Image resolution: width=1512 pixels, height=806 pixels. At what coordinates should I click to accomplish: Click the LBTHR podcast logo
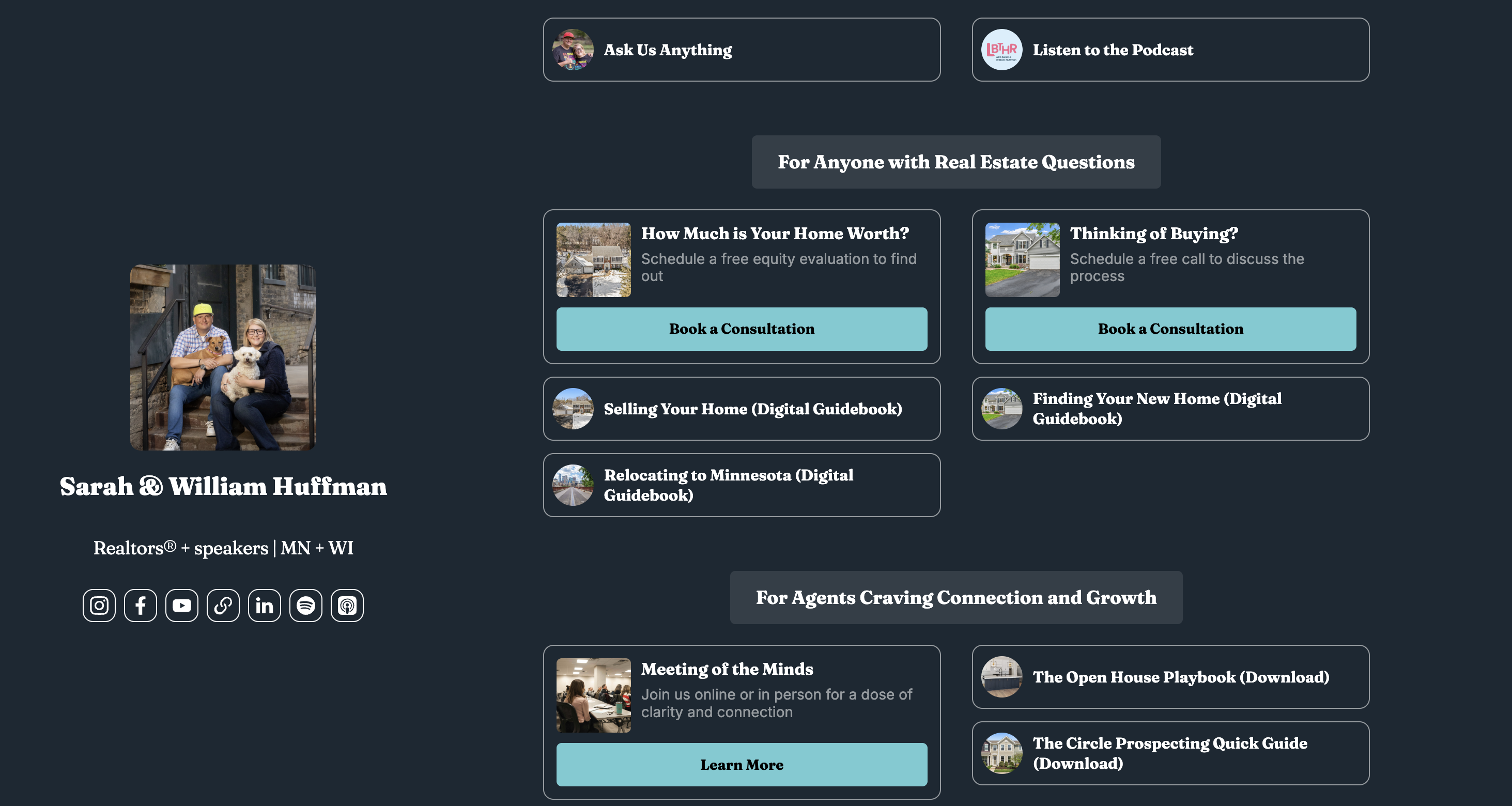click(x=1001, y=50)
